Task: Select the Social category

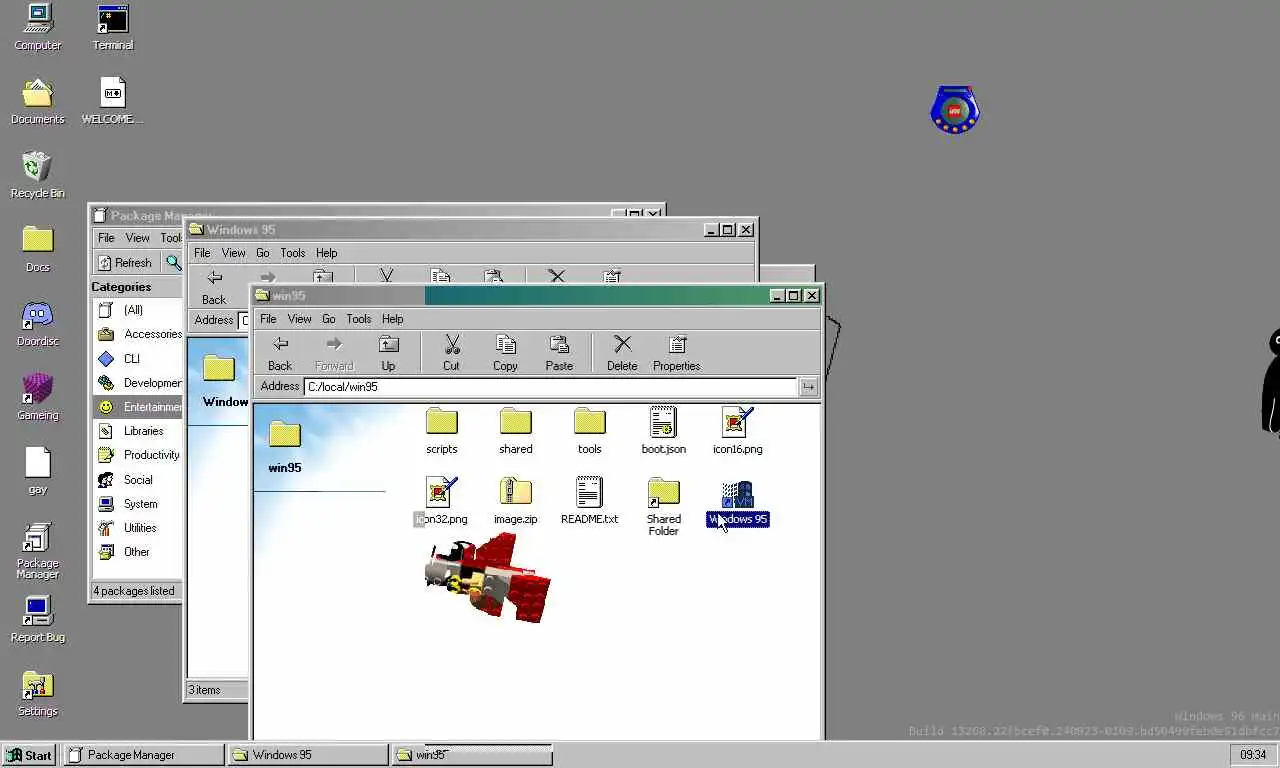Action: click(137, 480)
